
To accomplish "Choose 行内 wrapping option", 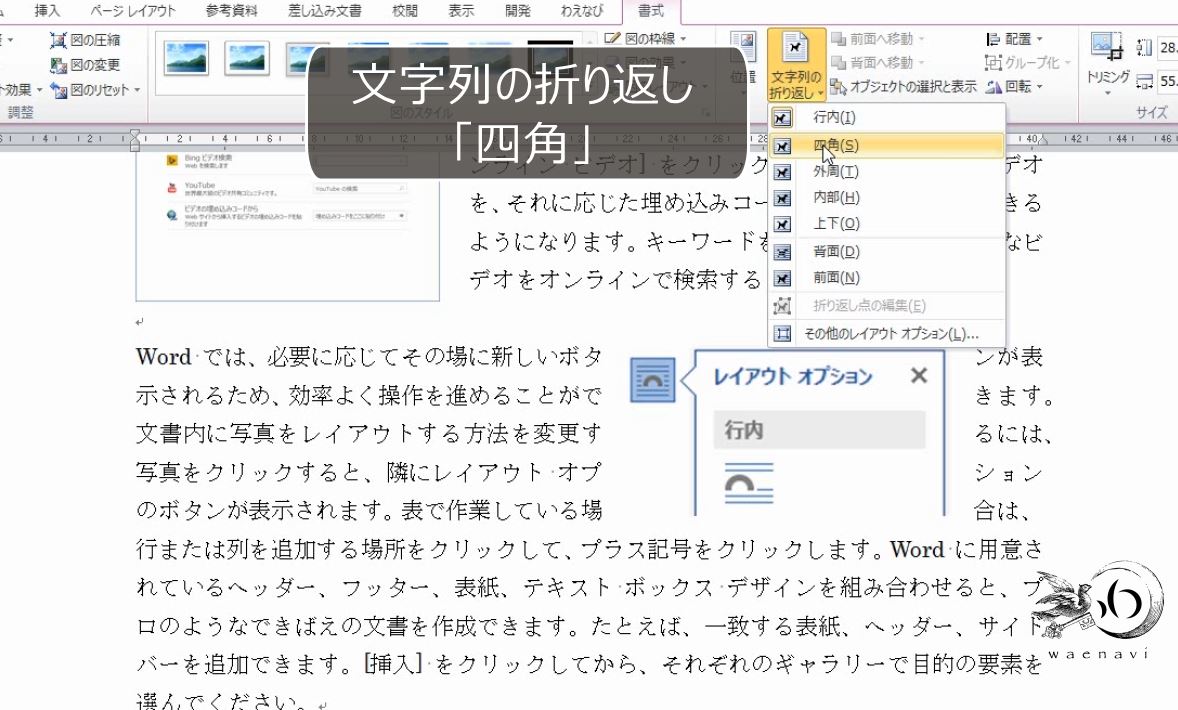I will [887, 117].
